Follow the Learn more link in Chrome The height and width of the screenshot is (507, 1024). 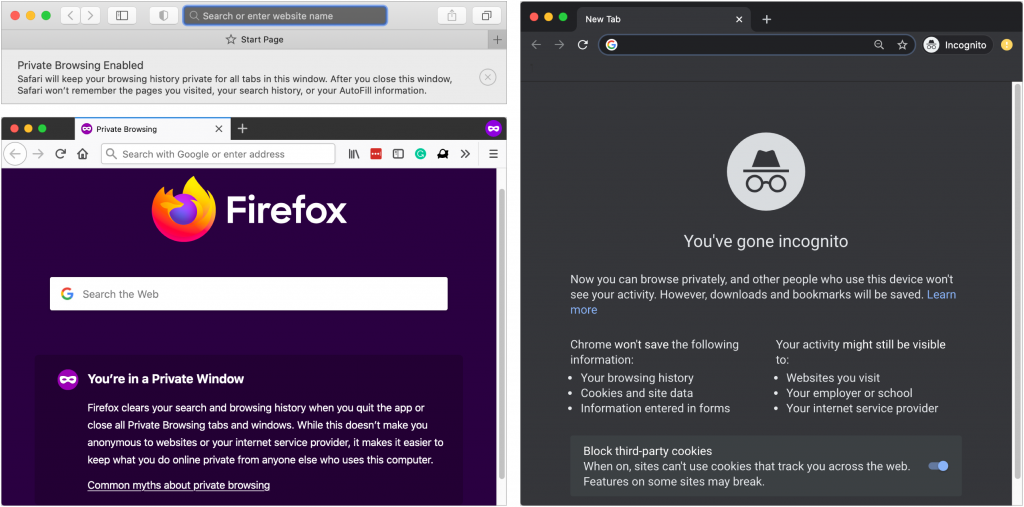click(941, 294)
